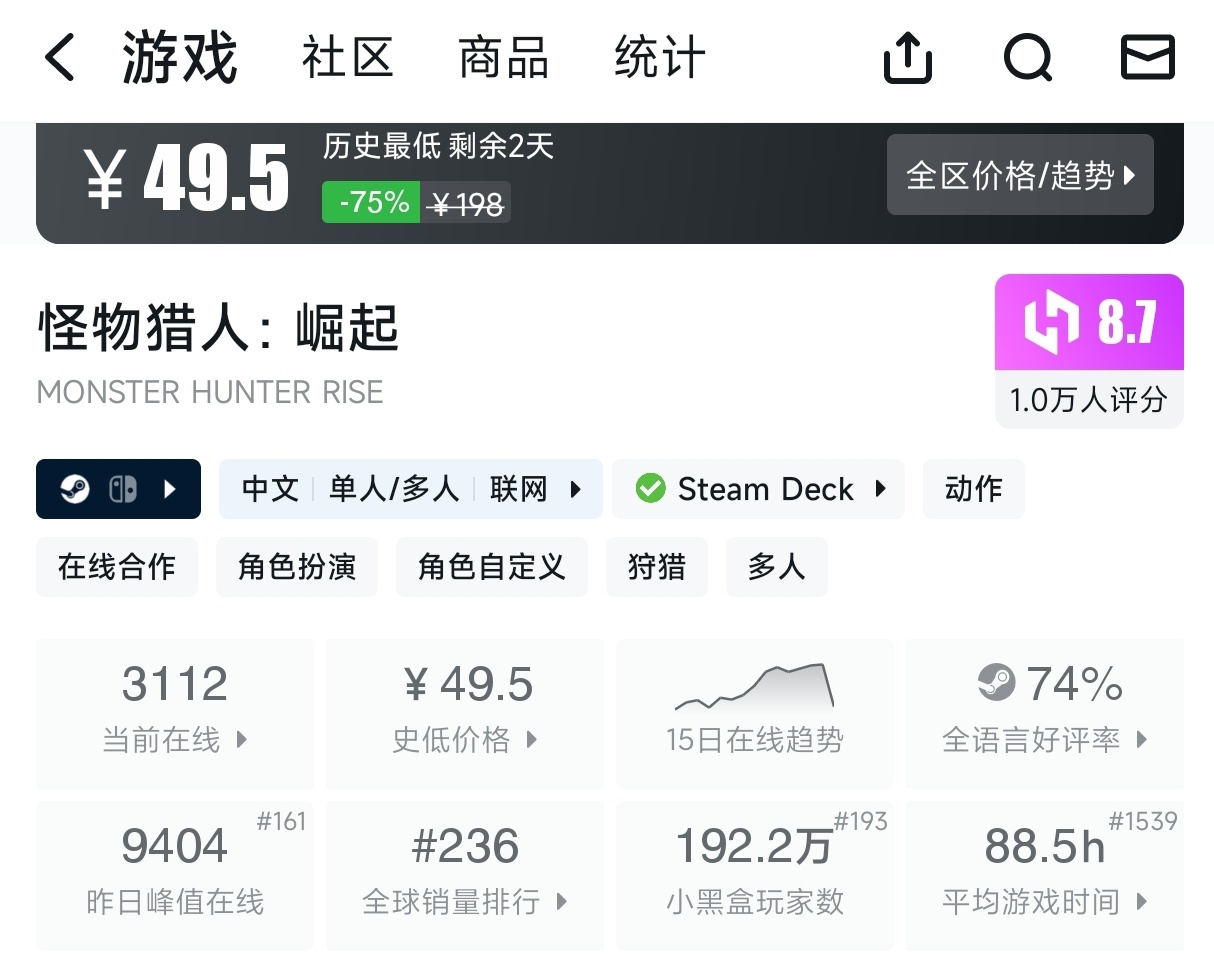Open the 统计 tab
1214x975 pixels.
coord(659,58)
